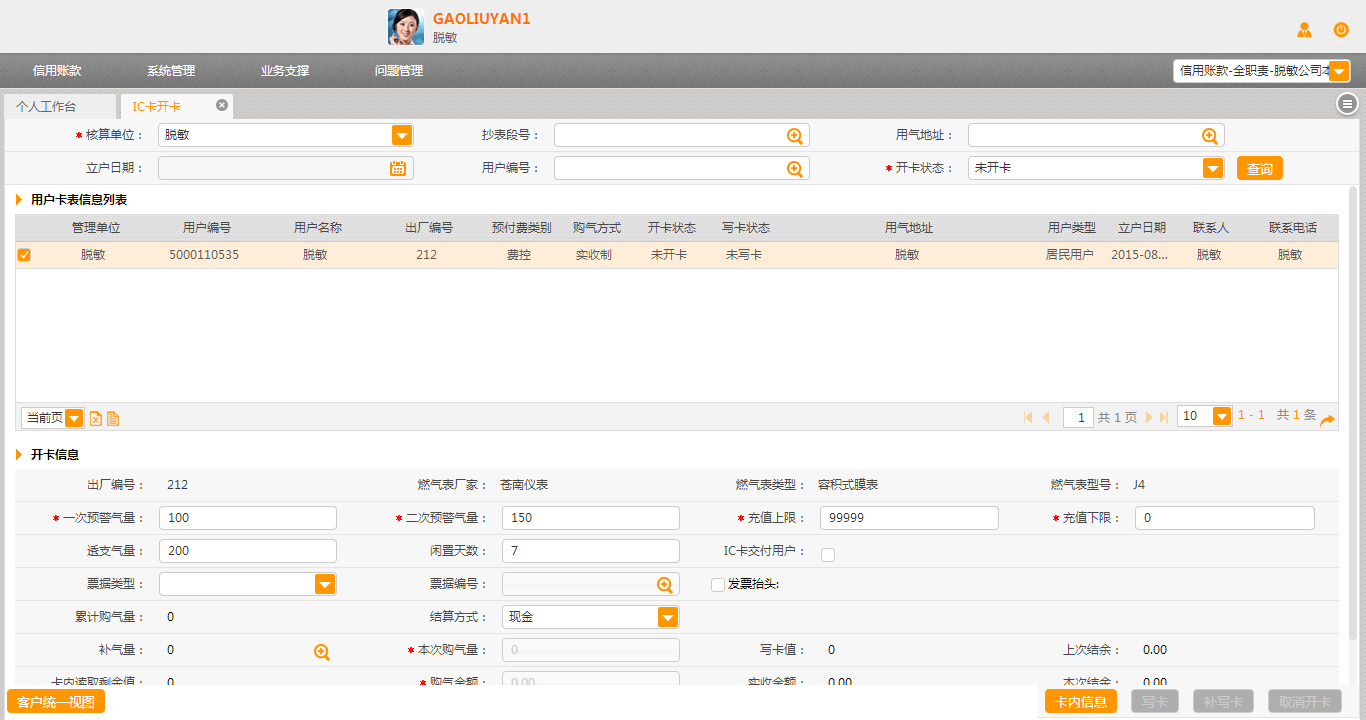Open the 系统管理 menu
Viewport: 1366px width, 720px height.
pyautogui.click(x=171, y=71)
